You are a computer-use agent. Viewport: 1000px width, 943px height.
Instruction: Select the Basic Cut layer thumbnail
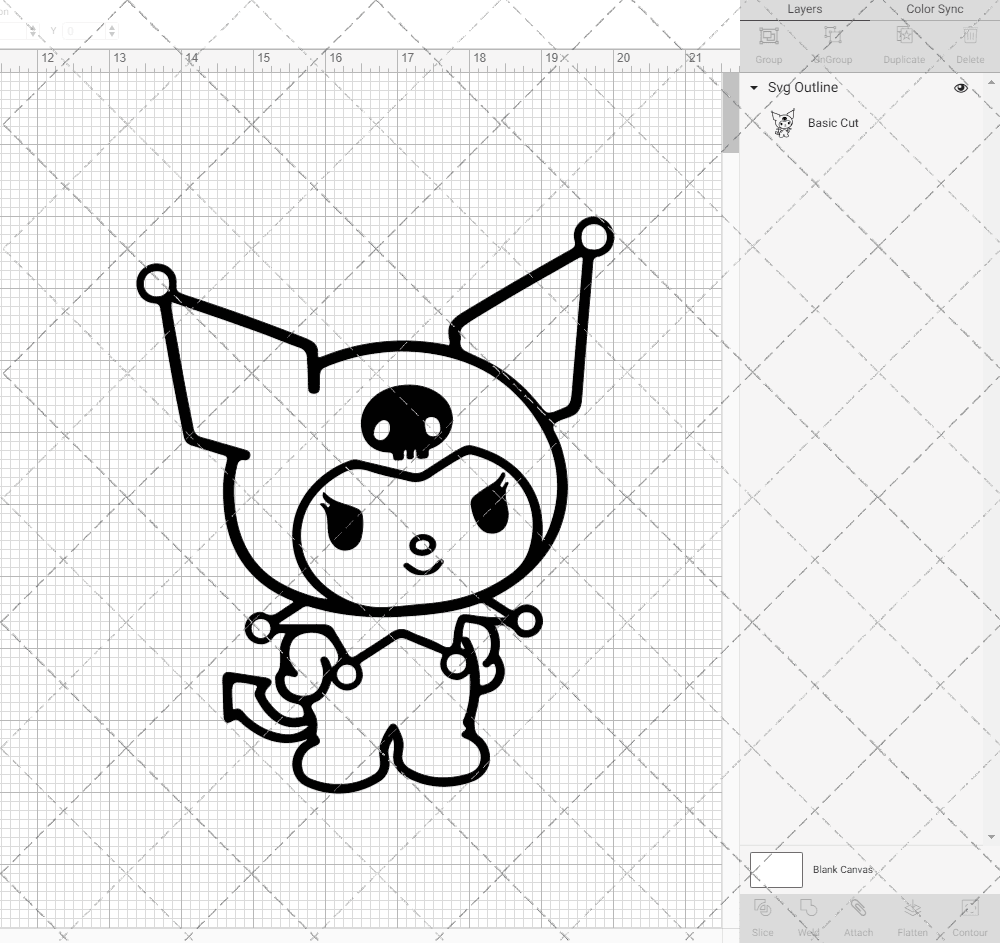point(783,123)
